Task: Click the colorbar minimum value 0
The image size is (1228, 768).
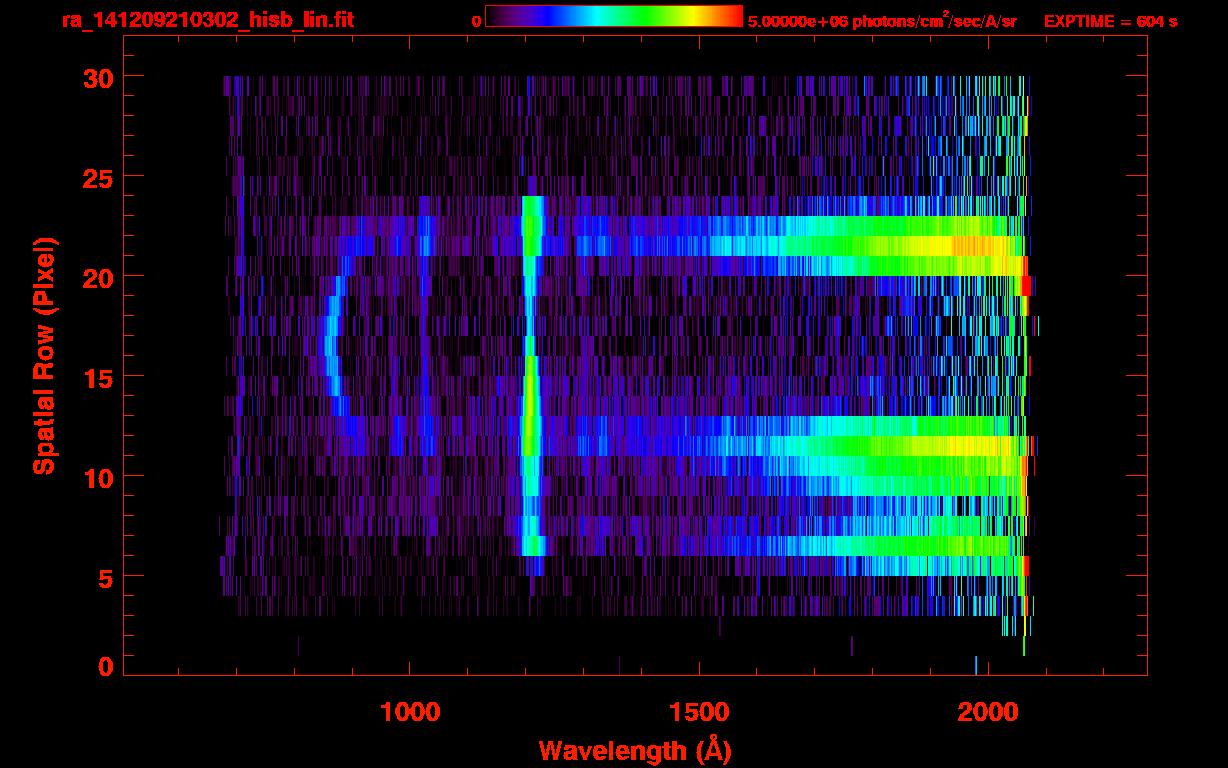Action: (x=476, y=21)
